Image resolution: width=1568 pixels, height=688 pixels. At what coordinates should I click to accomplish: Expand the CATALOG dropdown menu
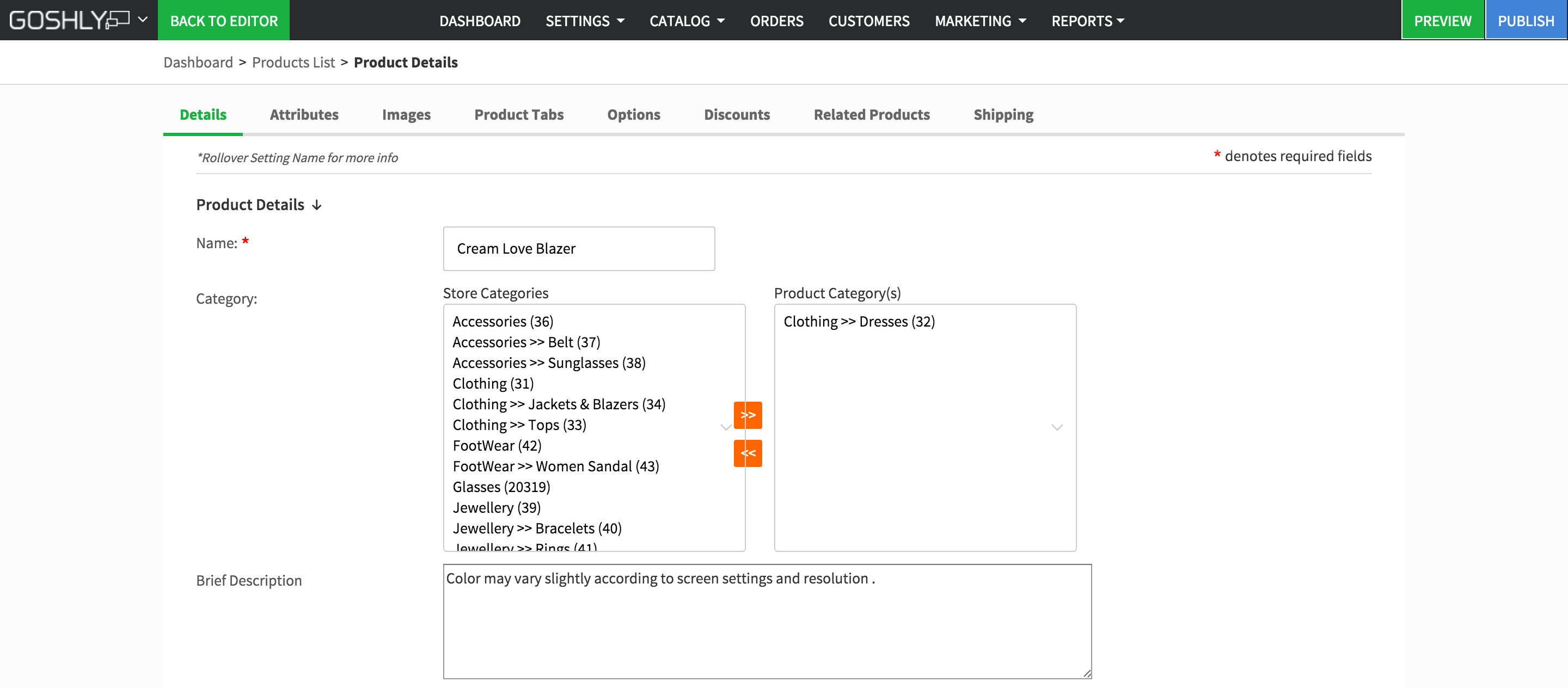click(687, 21)
